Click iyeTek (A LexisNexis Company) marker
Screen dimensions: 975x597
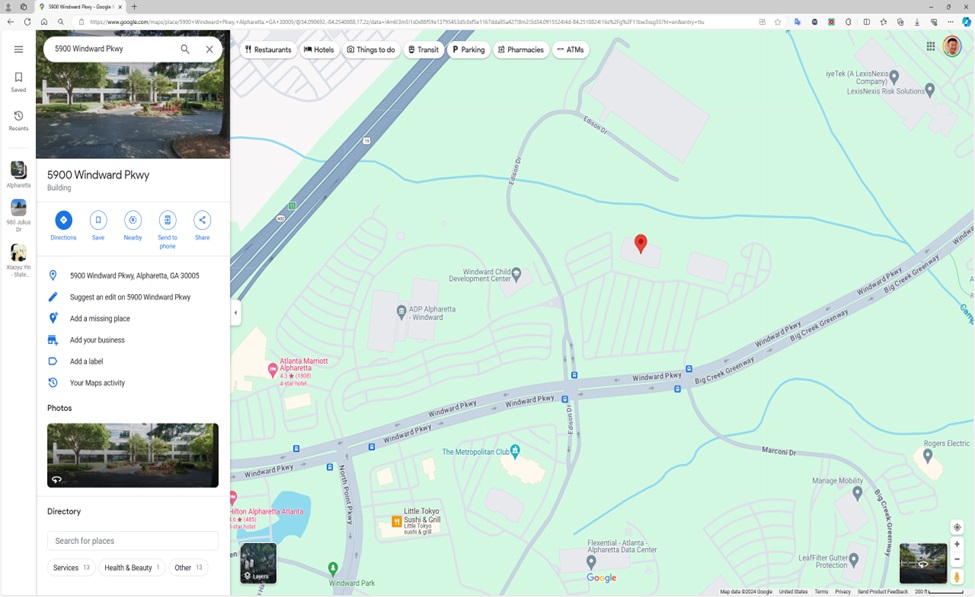(894, 77)
